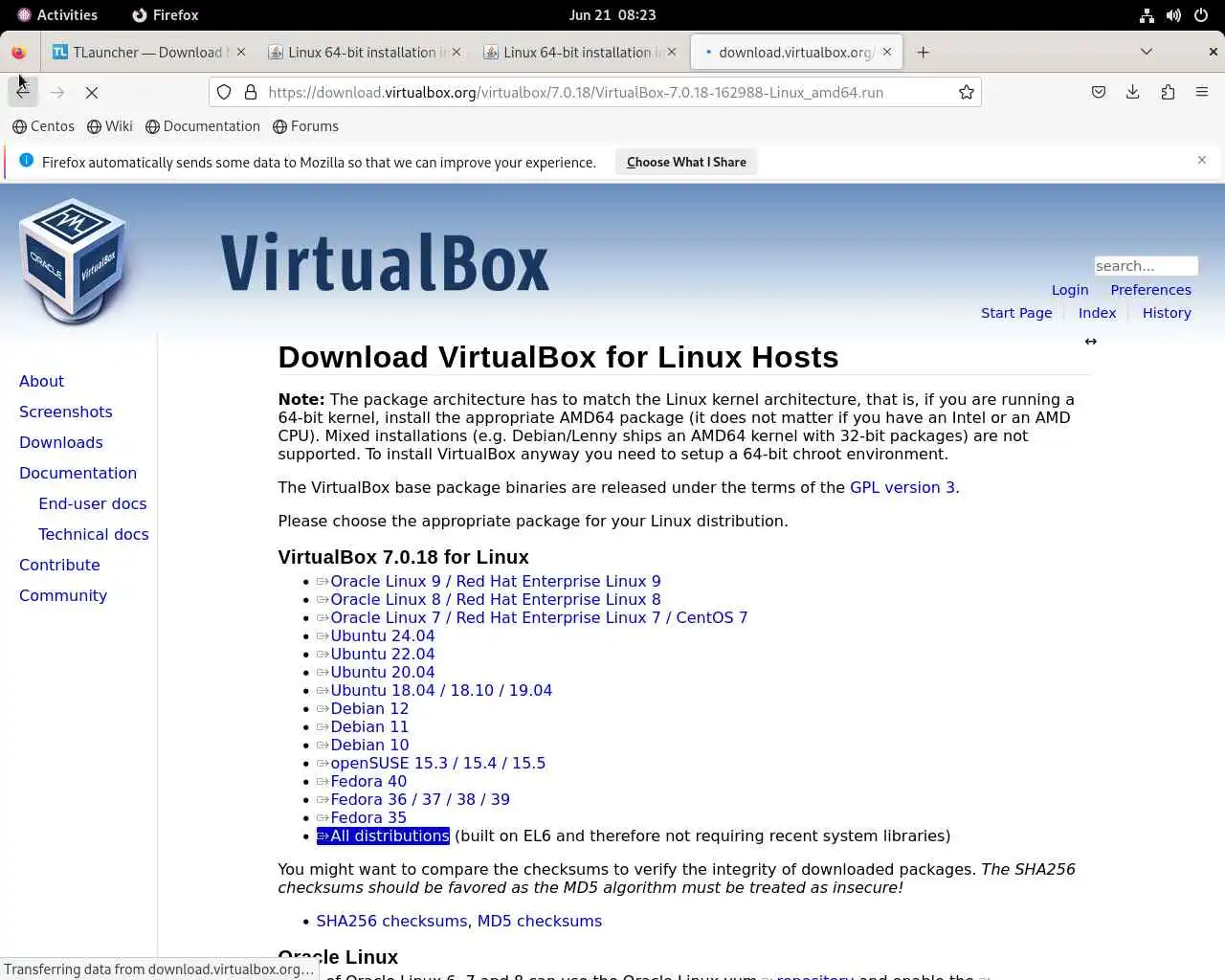This screenshot has width=1225, height=980.
Task: Close the Firefox window with the X button
Action: pos(1213,52)
